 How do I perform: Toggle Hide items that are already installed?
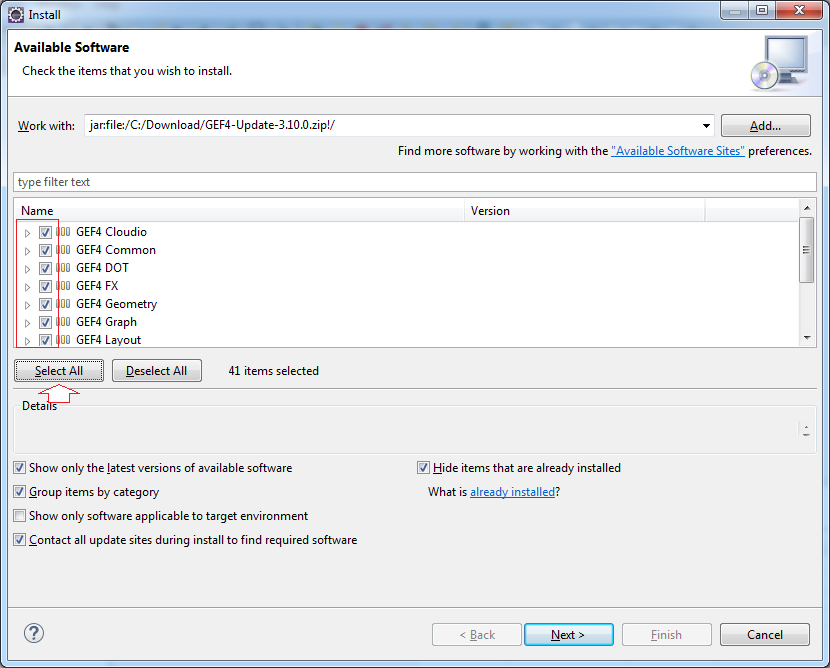pyautogui.click(x=423, y=468)
